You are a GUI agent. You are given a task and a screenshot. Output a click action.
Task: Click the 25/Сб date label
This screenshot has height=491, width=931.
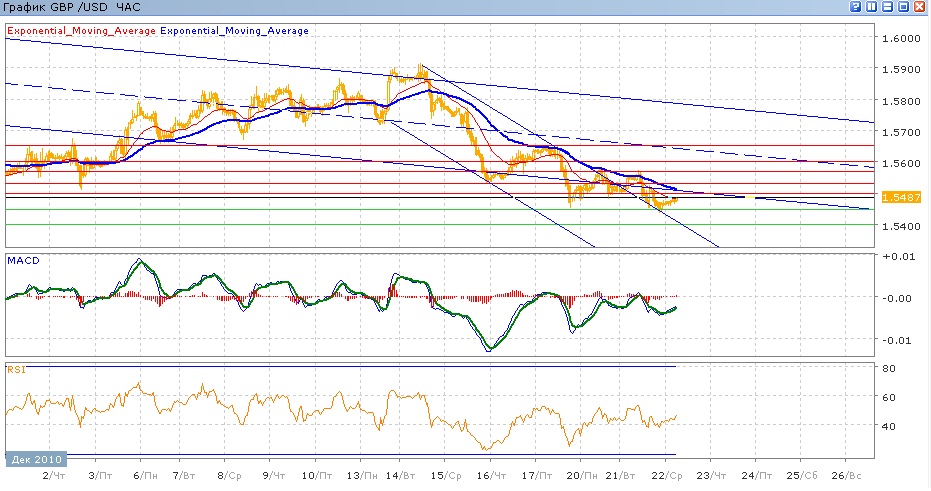802,476
